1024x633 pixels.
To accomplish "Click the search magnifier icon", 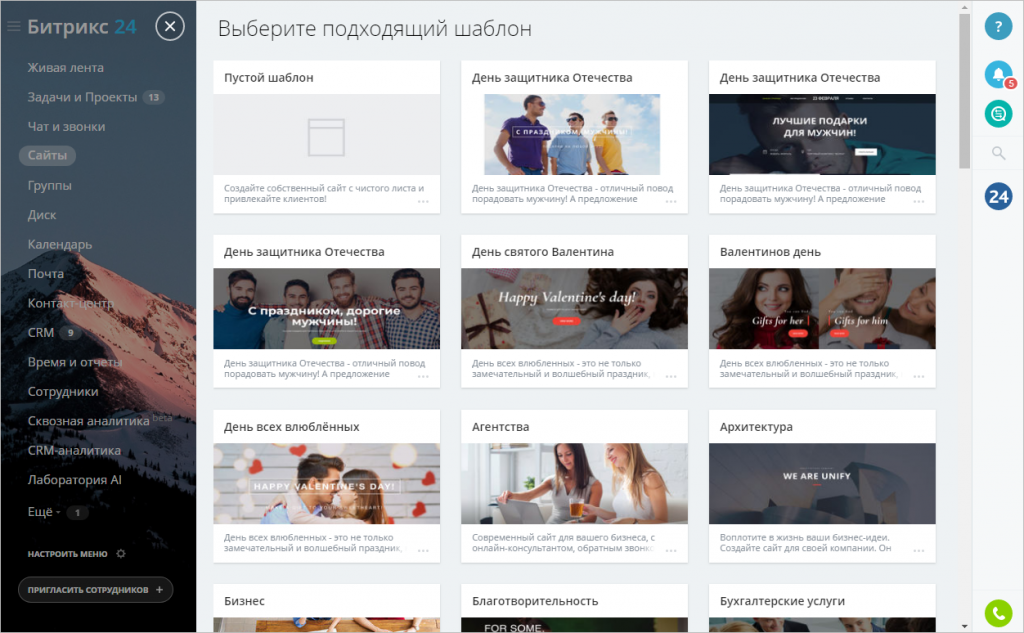I will [998, 153].
